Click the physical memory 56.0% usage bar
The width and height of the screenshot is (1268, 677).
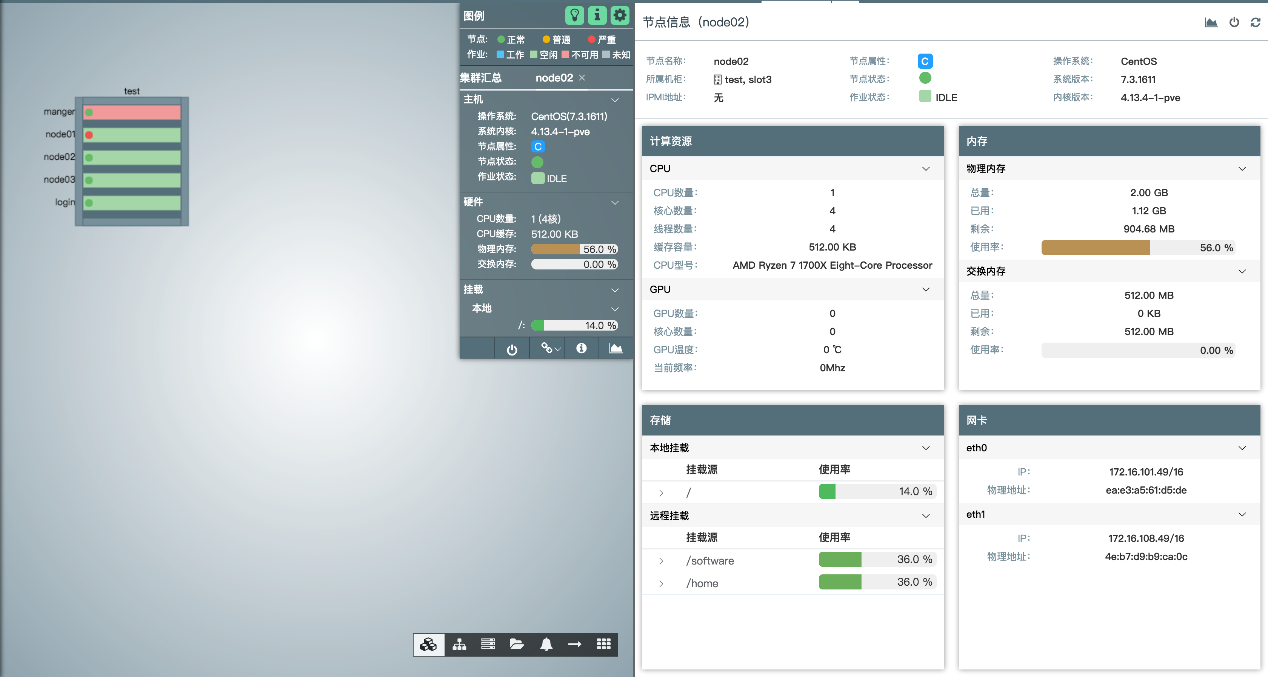1138,247
